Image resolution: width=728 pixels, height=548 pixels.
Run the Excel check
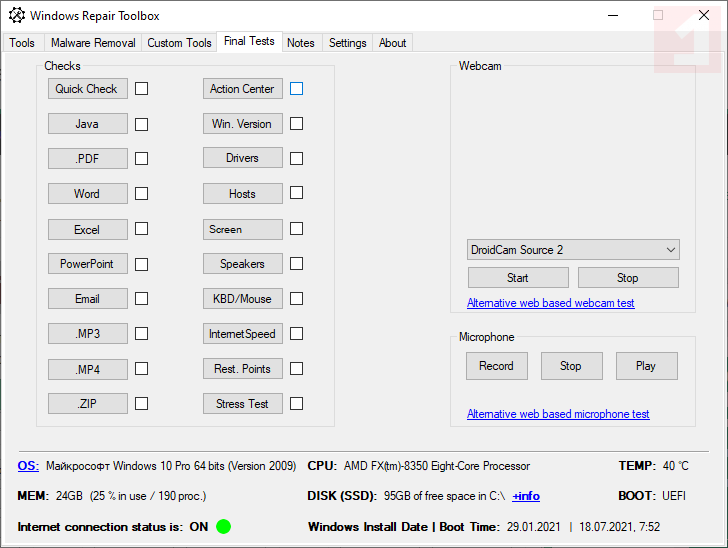click(x=88, y=229)
